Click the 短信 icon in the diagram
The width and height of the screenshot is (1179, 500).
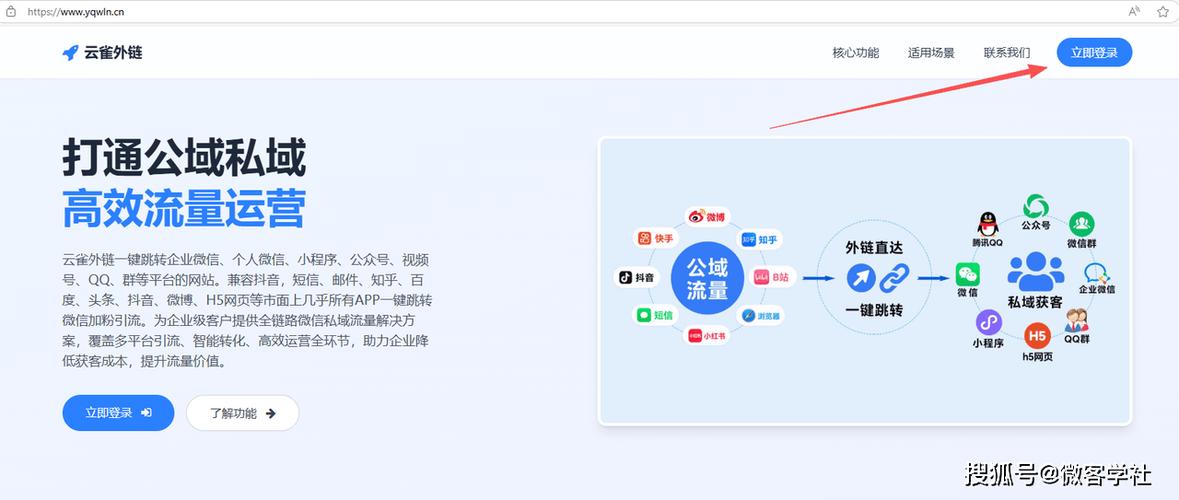[x=643, y=316]
